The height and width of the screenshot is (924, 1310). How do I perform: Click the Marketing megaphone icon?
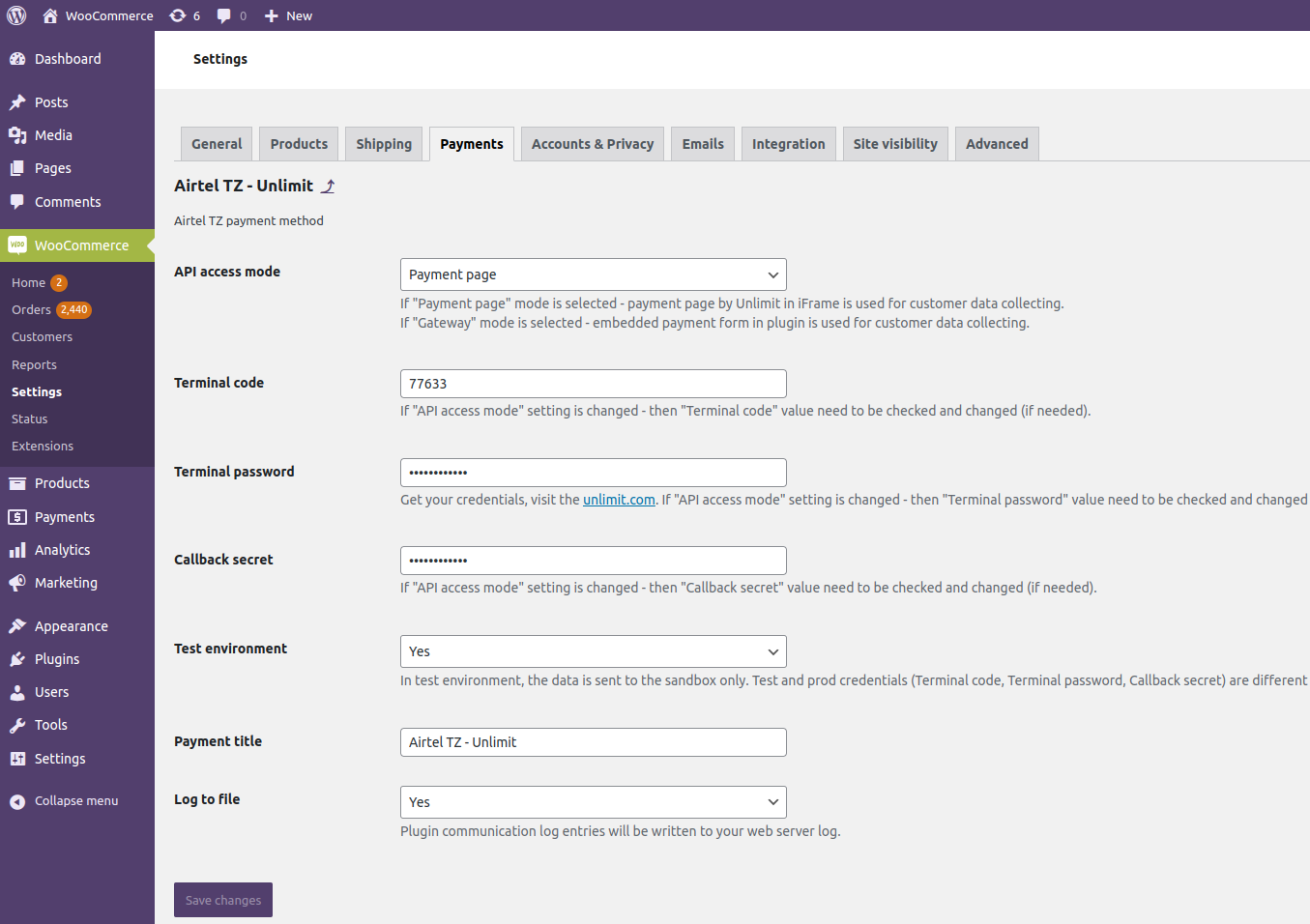(17, 583)
